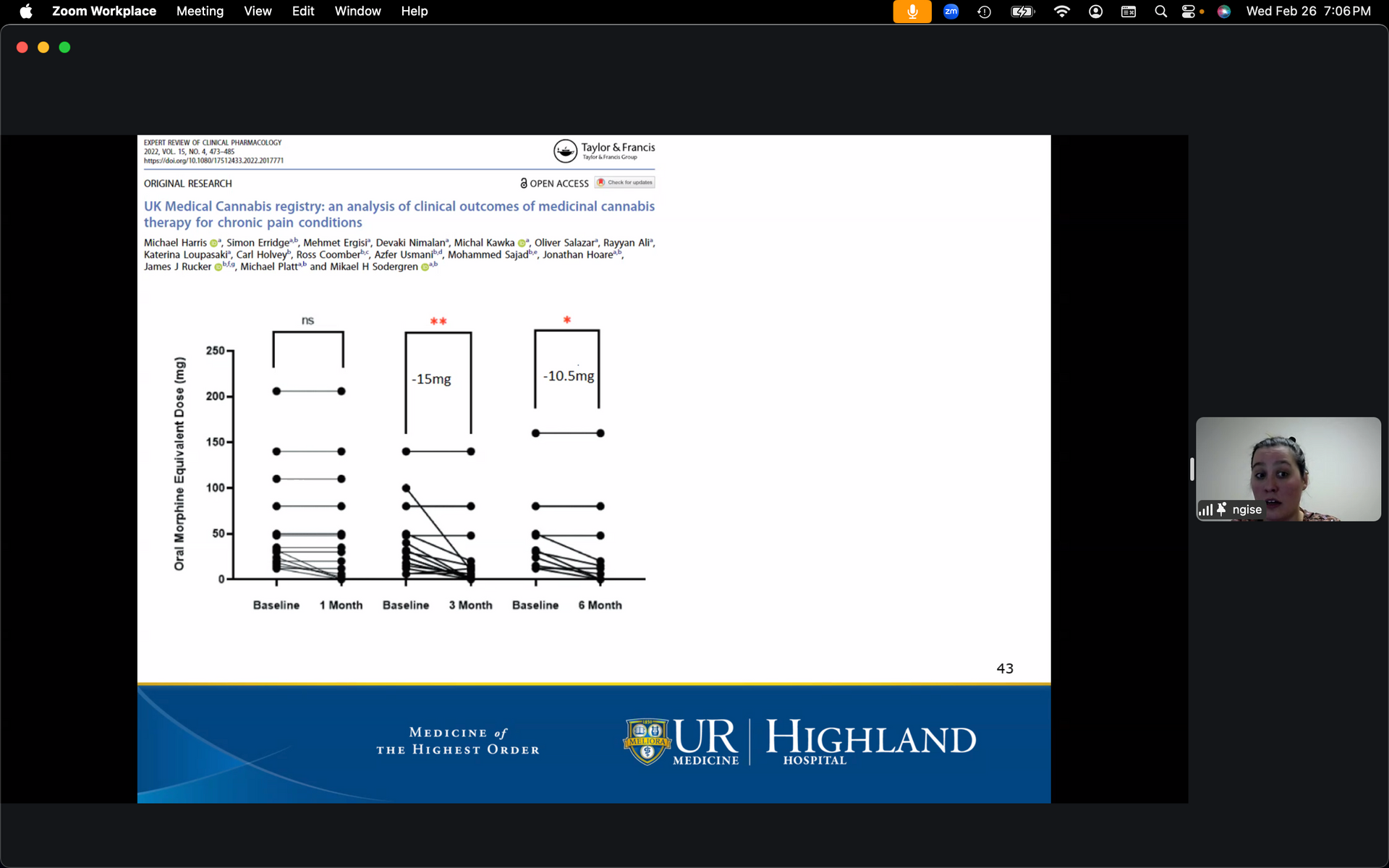Screen dimensions: 1389x868
Task: Click the user account icon in menu bar
Action: pos(1095,12)
